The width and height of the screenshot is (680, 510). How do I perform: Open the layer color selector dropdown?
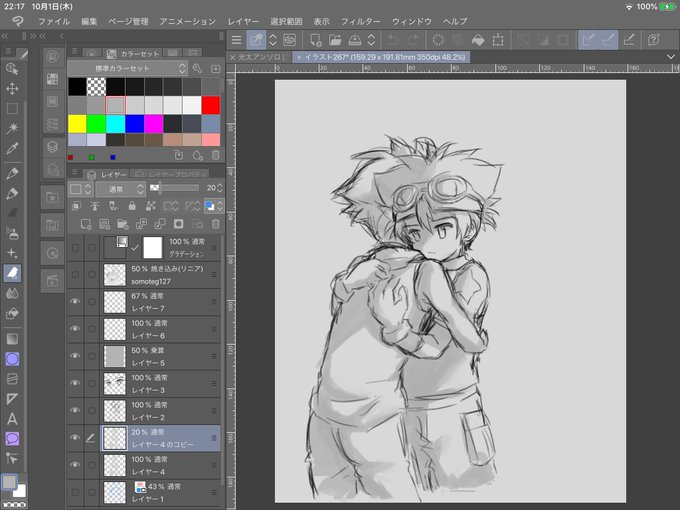tap(214, 206)
